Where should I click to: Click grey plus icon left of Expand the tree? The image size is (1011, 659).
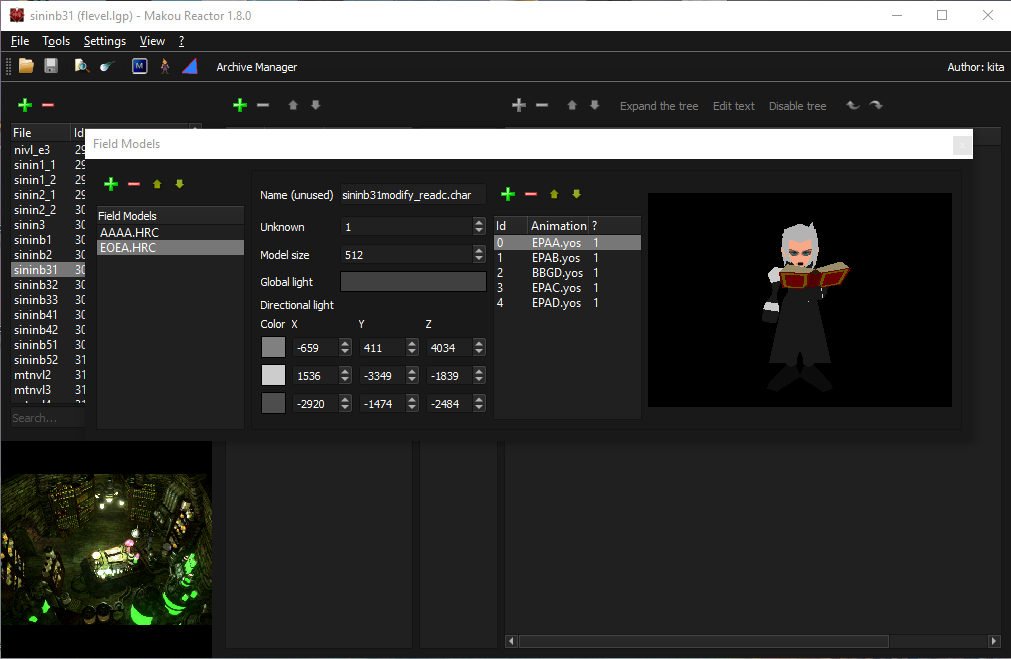[x=519, y=104]
